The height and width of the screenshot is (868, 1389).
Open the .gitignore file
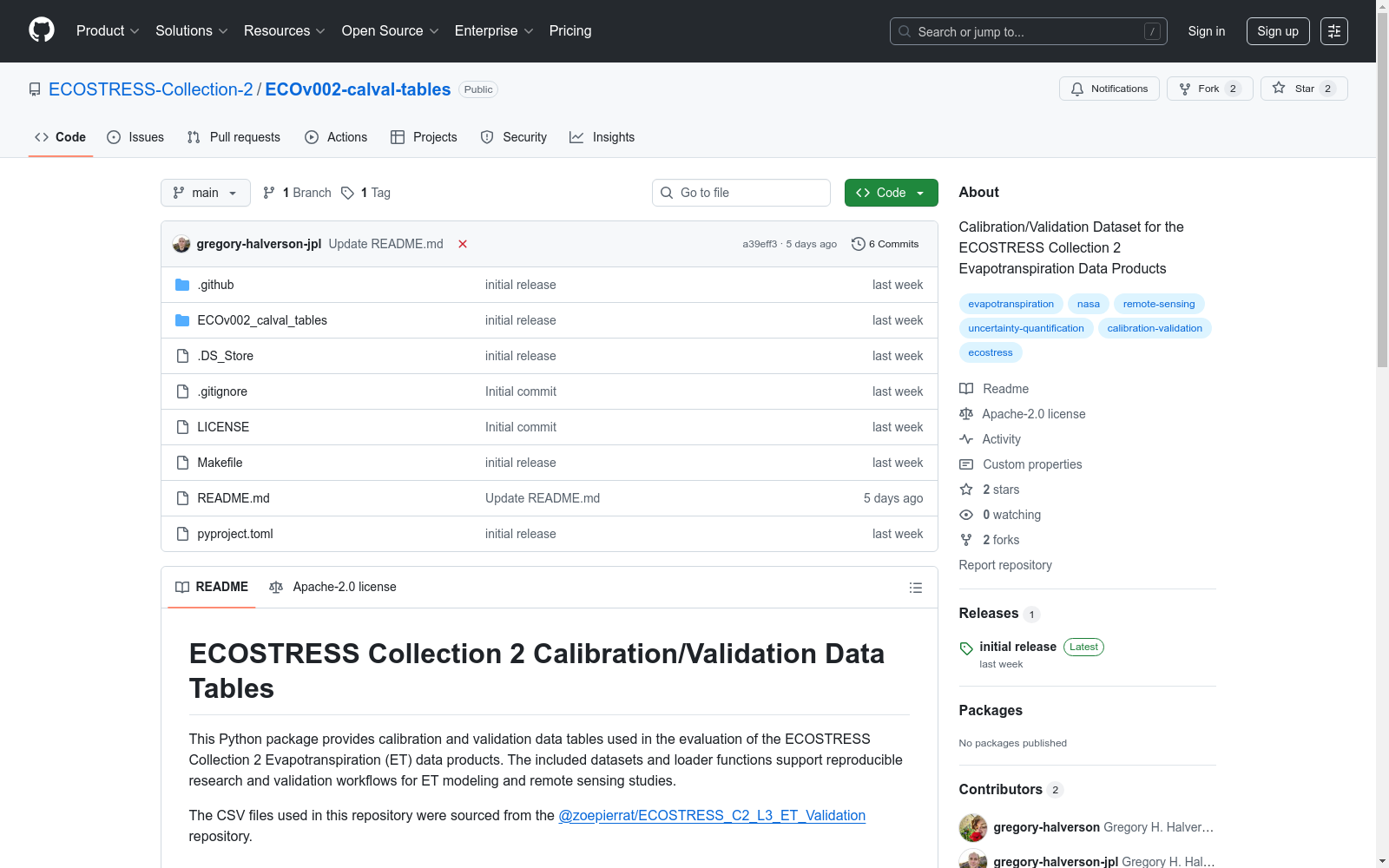222,391
